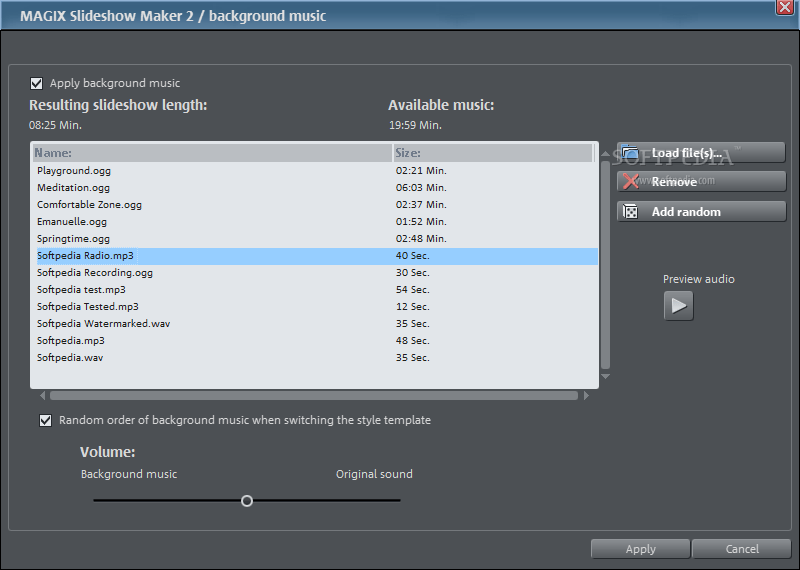Close the background music dialog

click(x=785, y=7)
